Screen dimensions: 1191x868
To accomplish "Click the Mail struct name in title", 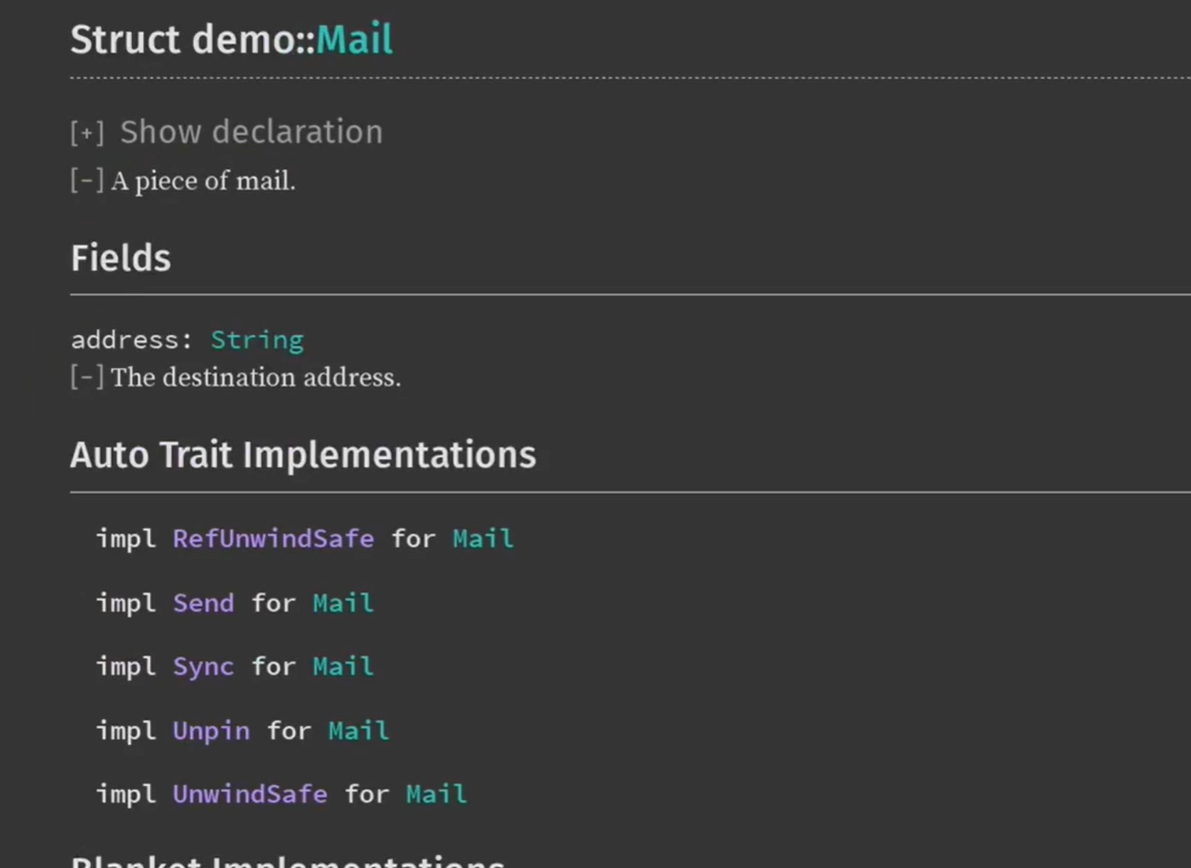I will (x=354, y=40).
